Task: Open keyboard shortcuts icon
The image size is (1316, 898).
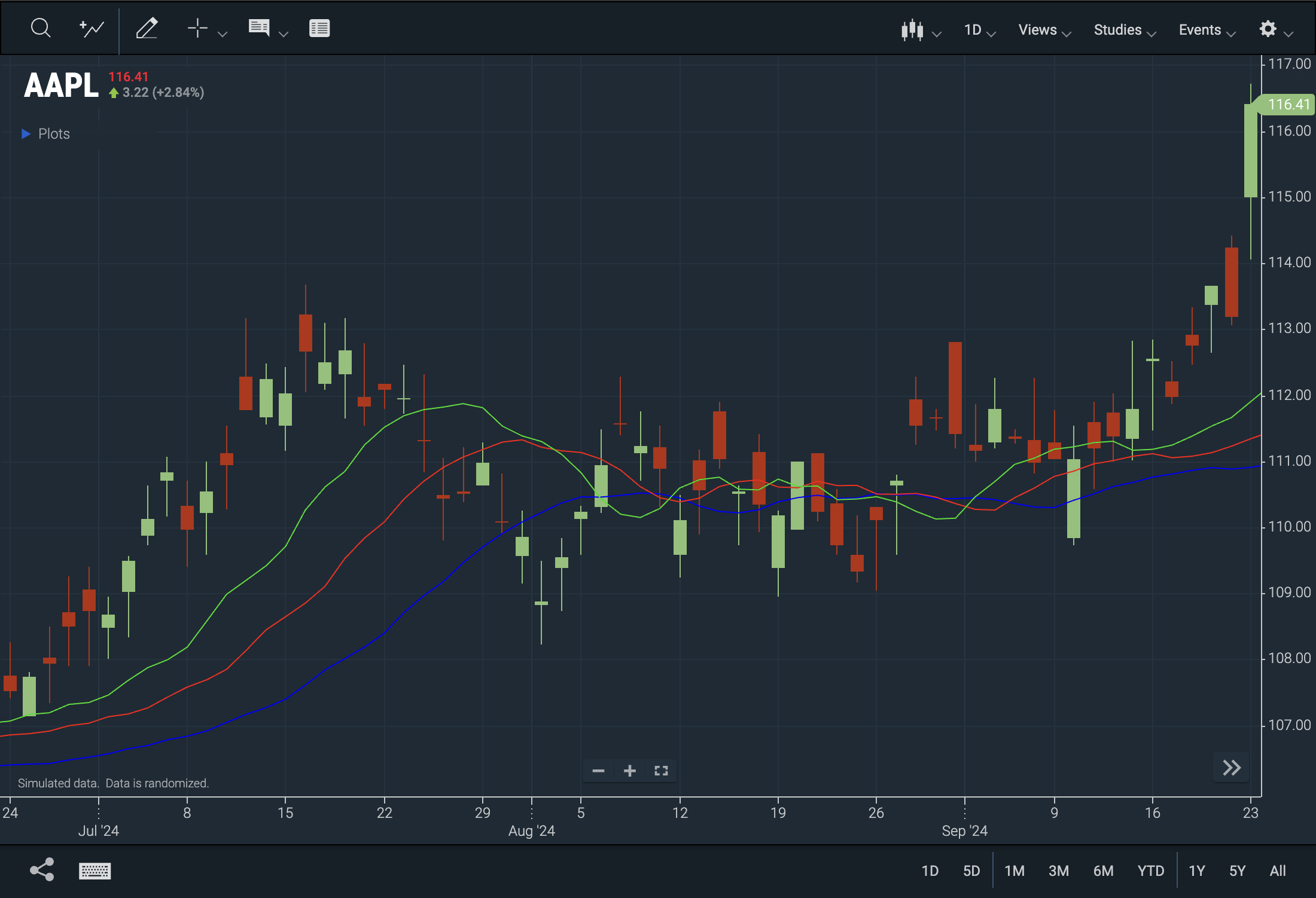Action: click(x=95, y=871)
